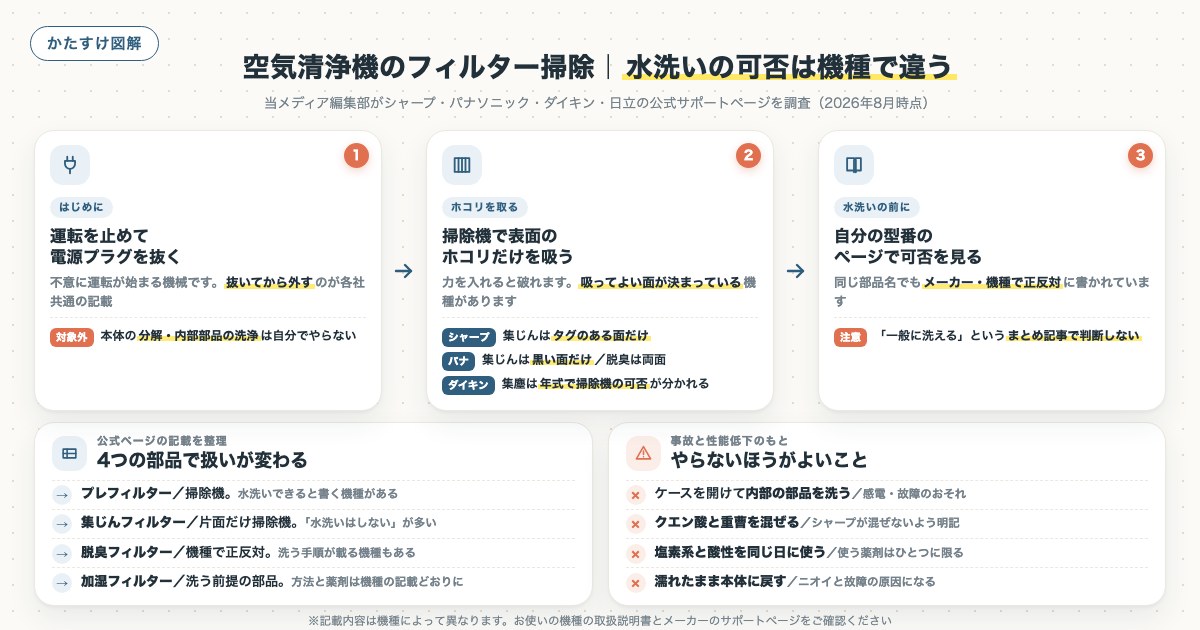
Task: Click the text 塩素系と酸性を同じ日に使う
Action: [740, 553]
